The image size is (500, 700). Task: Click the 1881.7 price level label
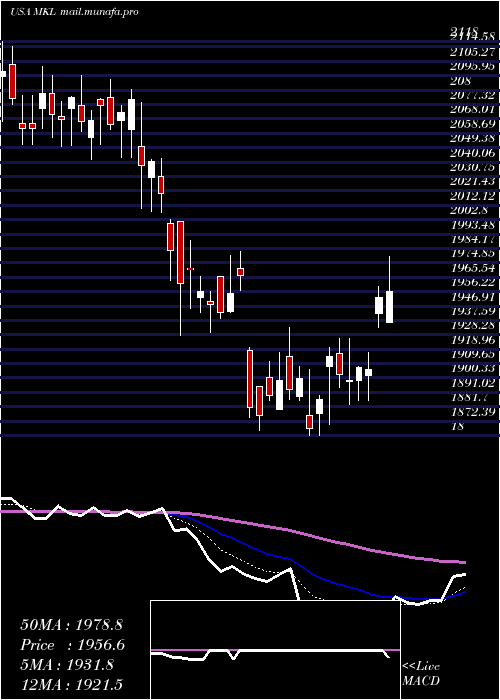(469, 397)
